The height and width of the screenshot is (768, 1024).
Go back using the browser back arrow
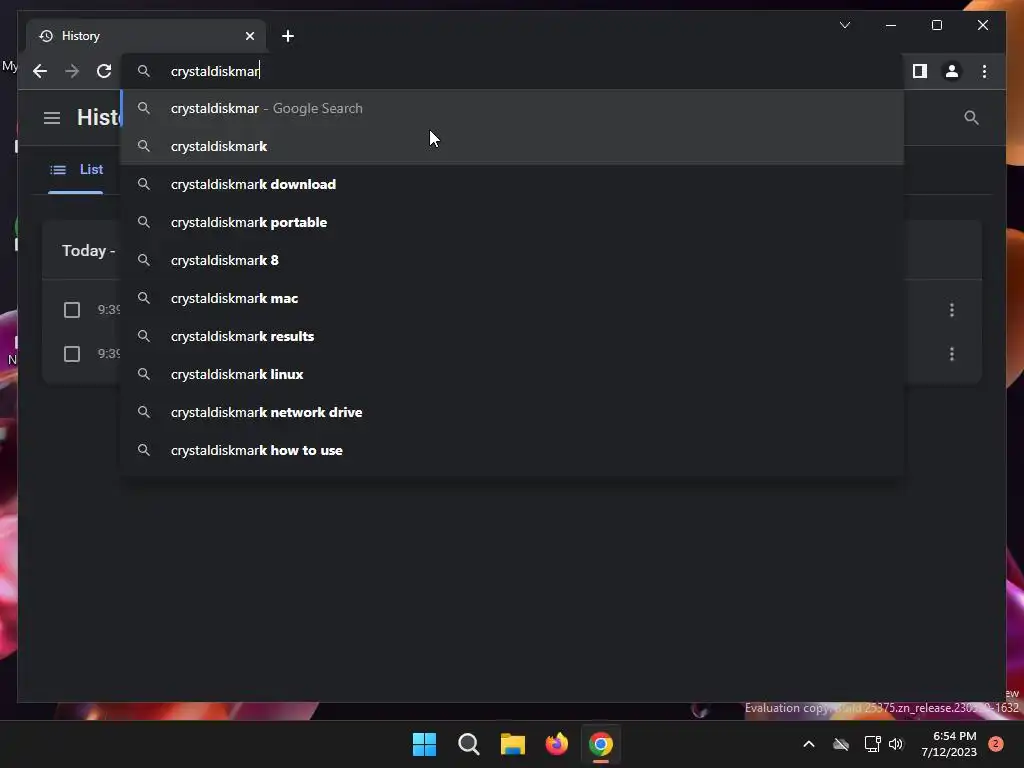[40, 71]
